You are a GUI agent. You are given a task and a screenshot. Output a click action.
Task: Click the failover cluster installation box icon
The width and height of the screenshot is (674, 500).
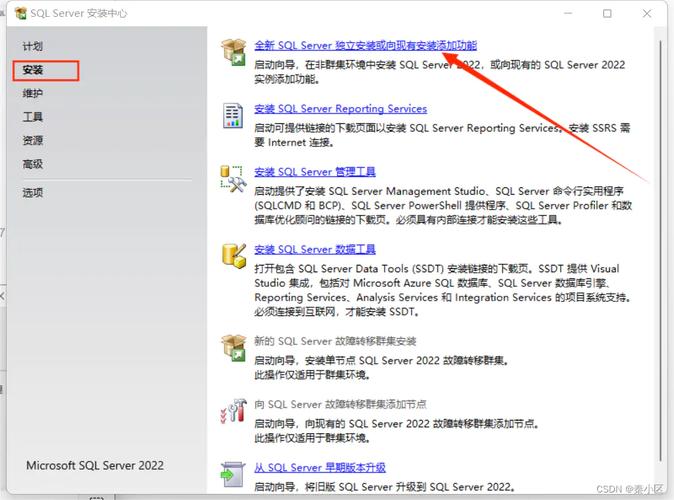coord(234,348)
